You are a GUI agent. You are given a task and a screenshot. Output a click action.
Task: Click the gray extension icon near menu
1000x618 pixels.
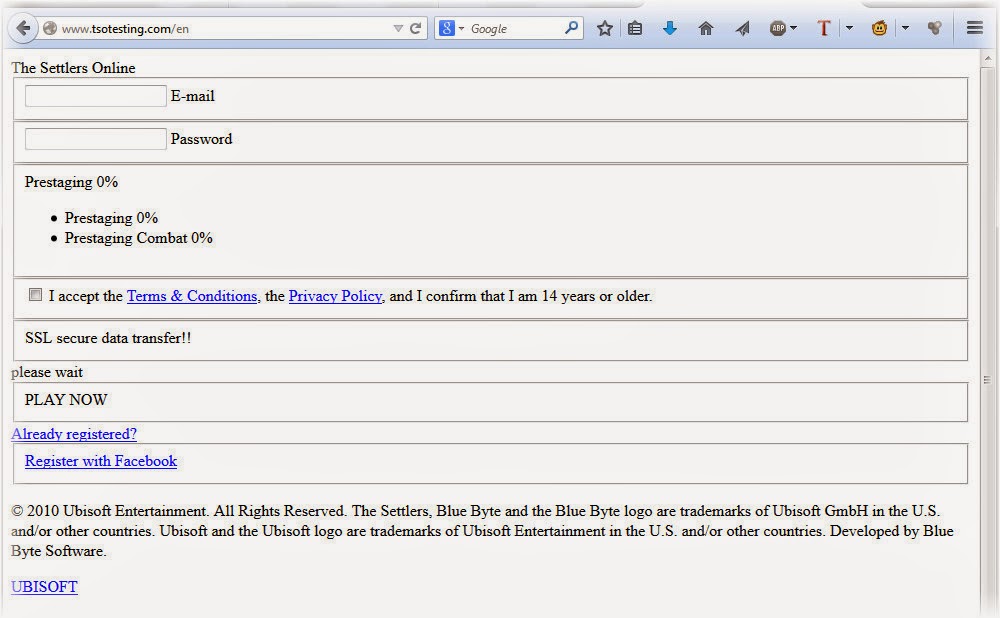coord(934,28)
